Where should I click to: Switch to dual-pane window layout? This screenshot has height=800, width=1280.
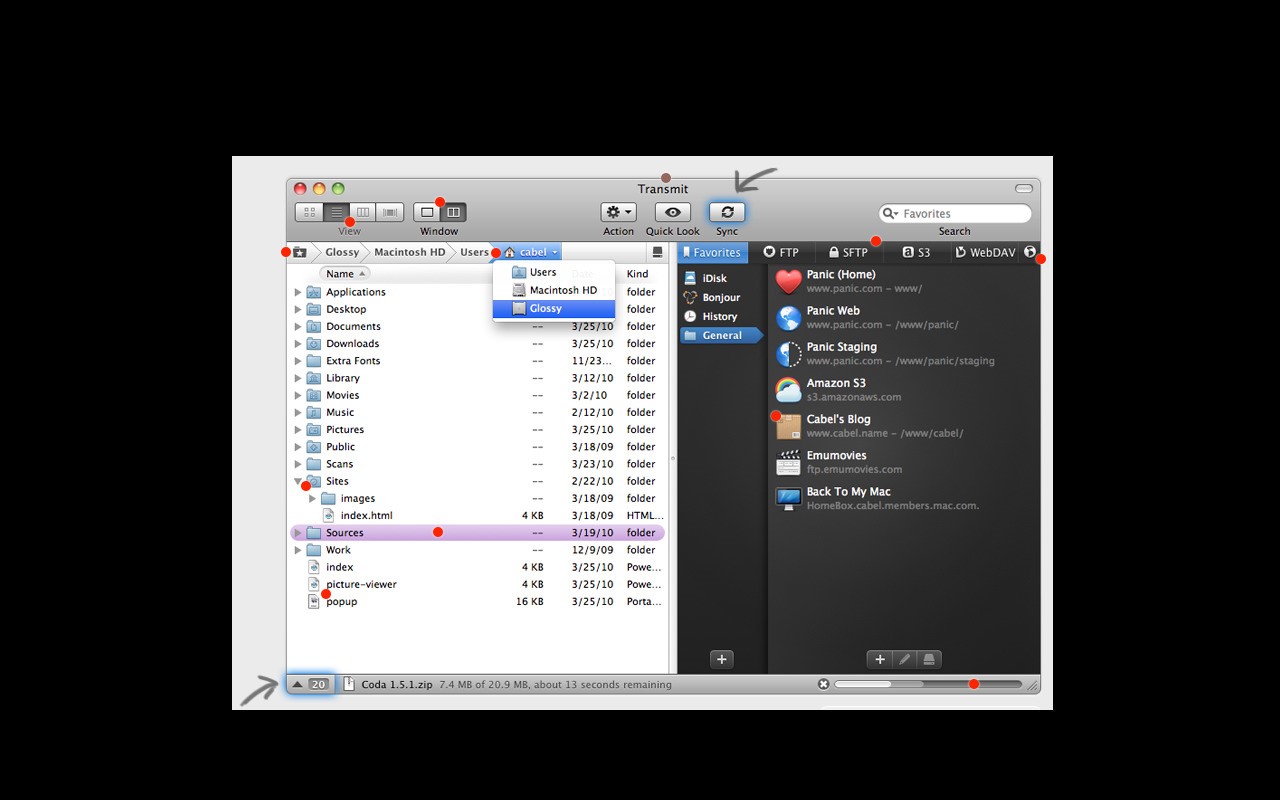coord(454,212)
